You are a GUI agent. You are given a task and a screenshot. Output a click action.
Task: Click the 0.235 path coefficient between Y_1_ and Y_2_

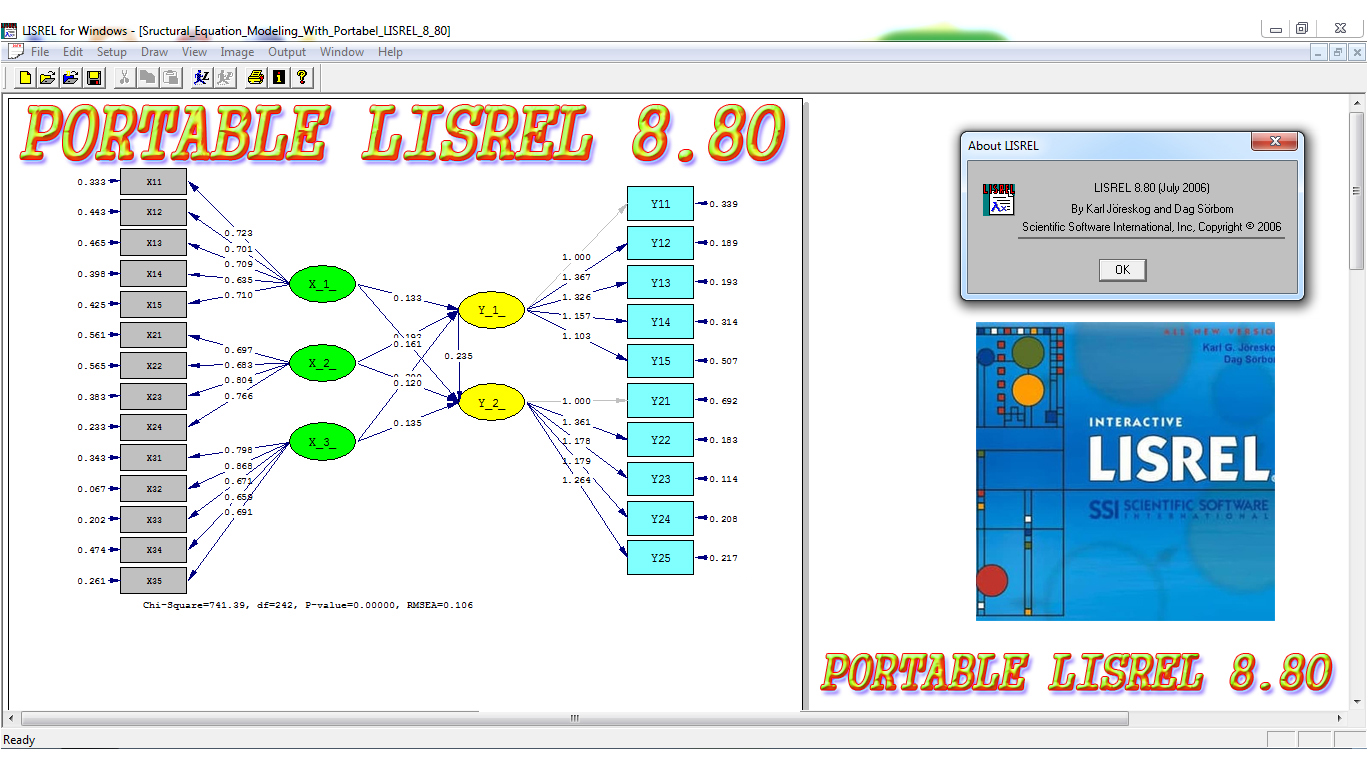point(459,356)
